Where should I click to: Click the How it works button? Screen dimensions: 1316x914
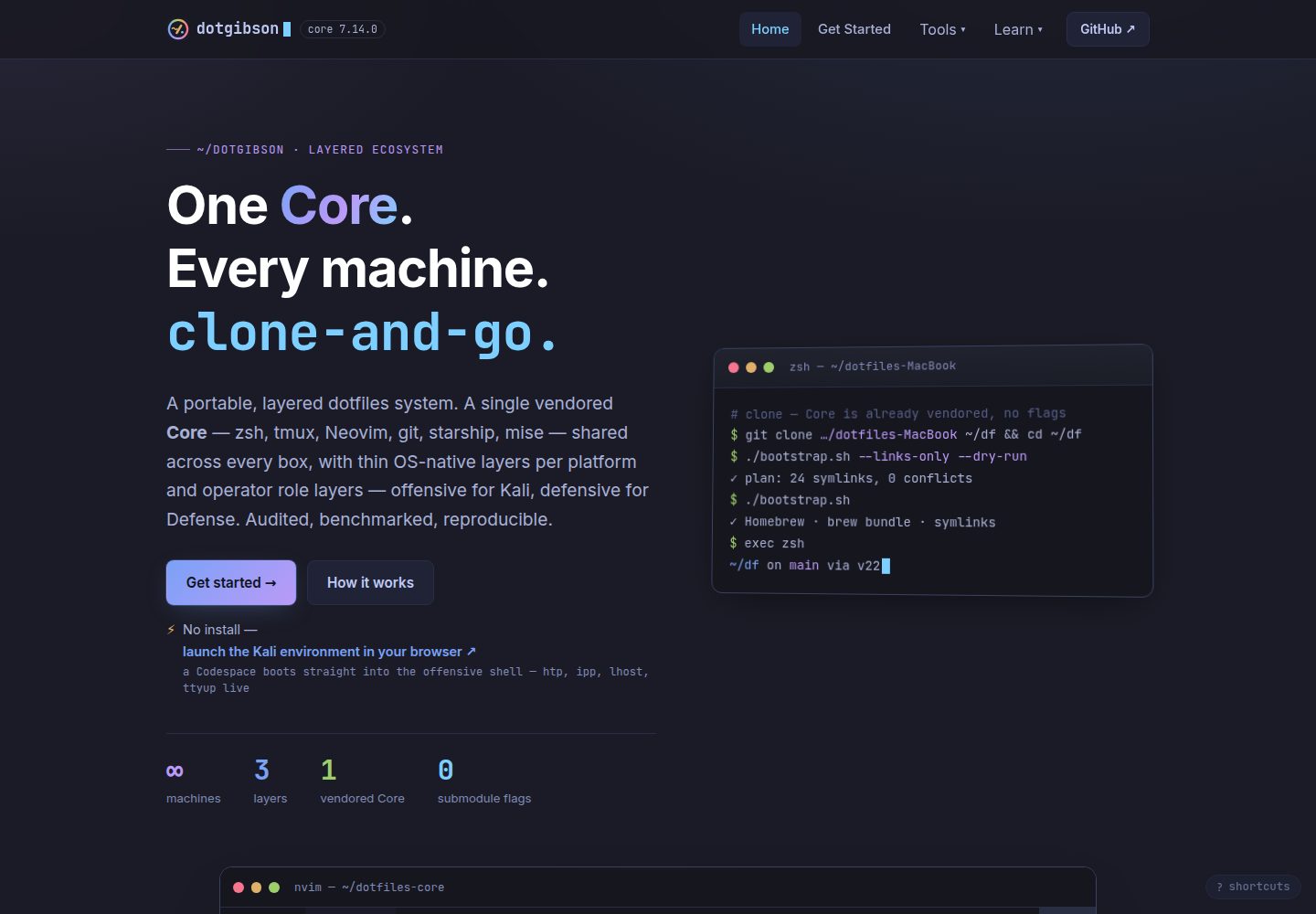(x=370, y=583)
